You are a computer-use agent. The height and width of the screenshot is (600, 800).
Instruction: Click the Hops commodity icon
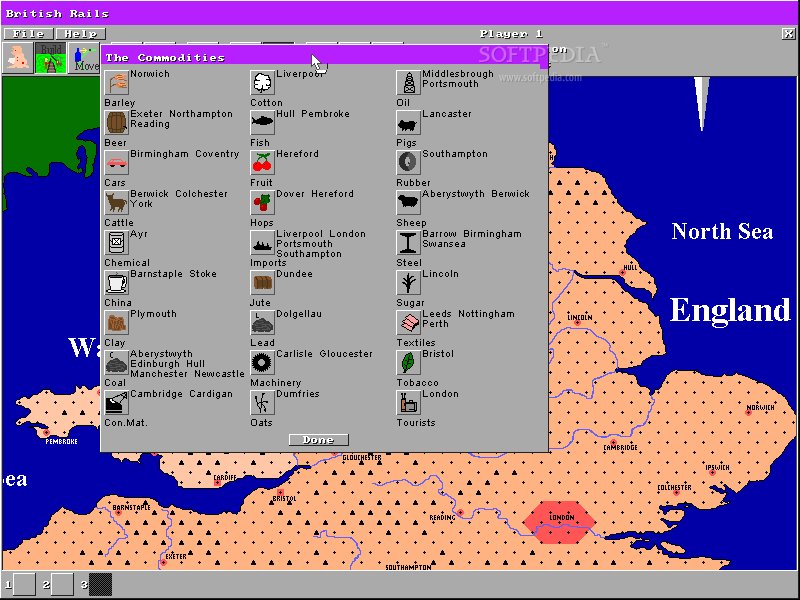(x=263, y=203)
